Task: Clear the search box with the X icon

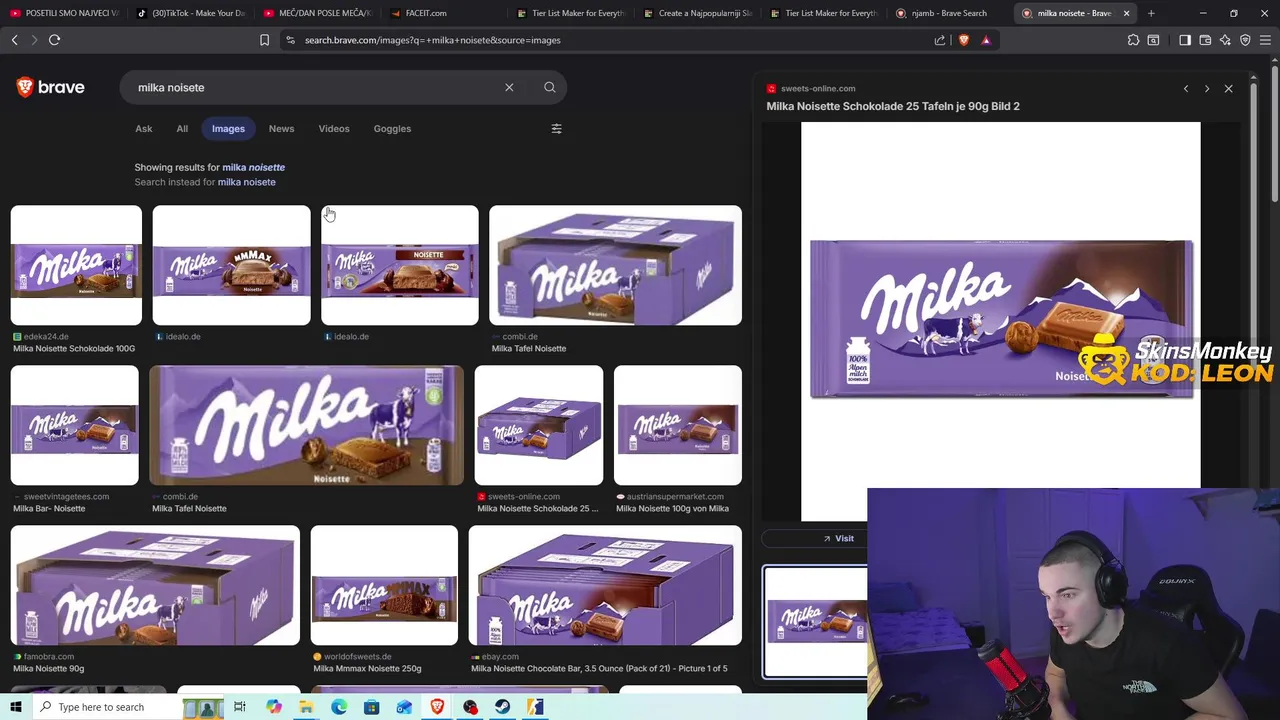Action: point(509,87)
